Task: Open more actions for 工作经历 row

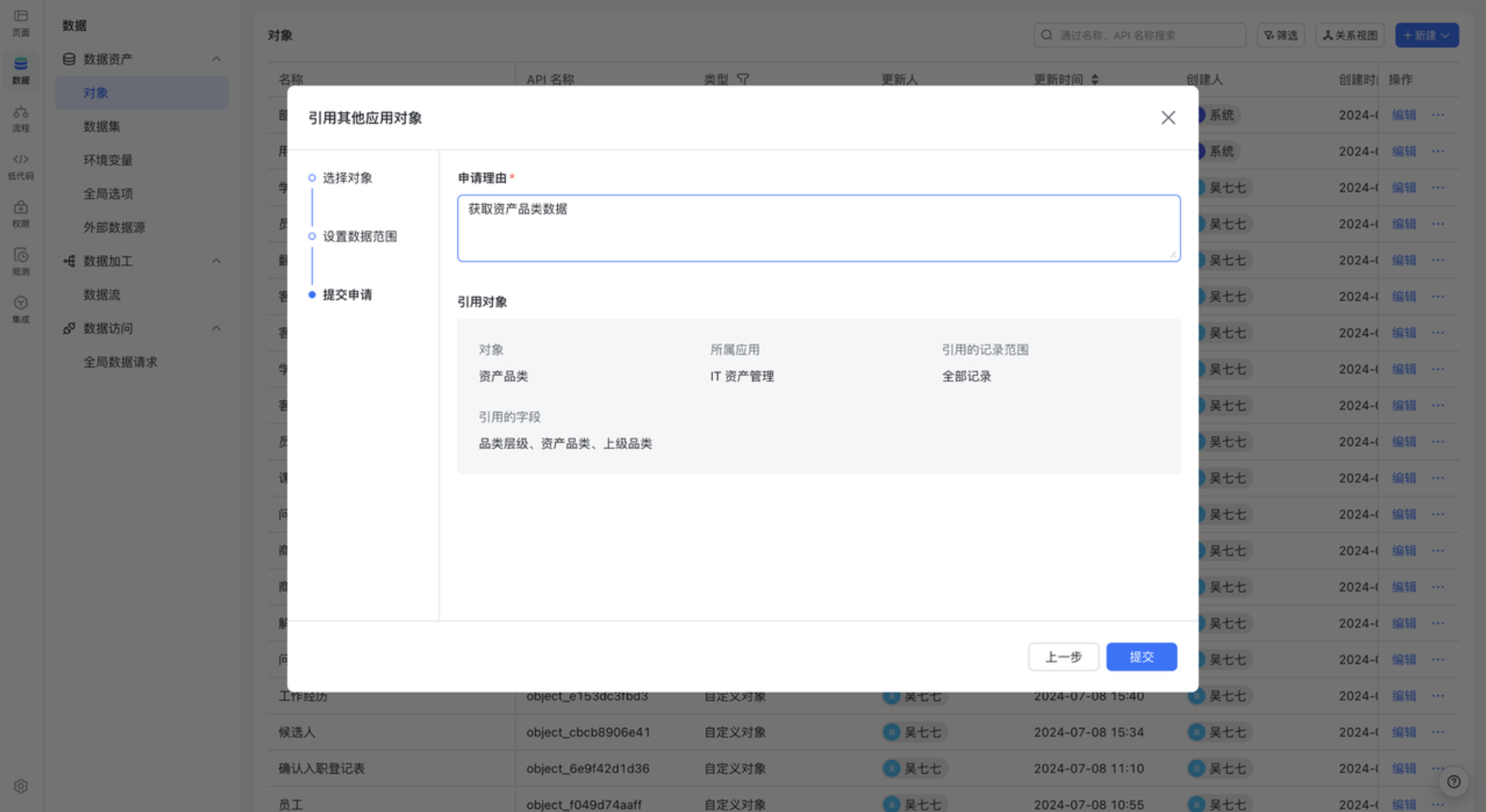Action: (1438, 696)
